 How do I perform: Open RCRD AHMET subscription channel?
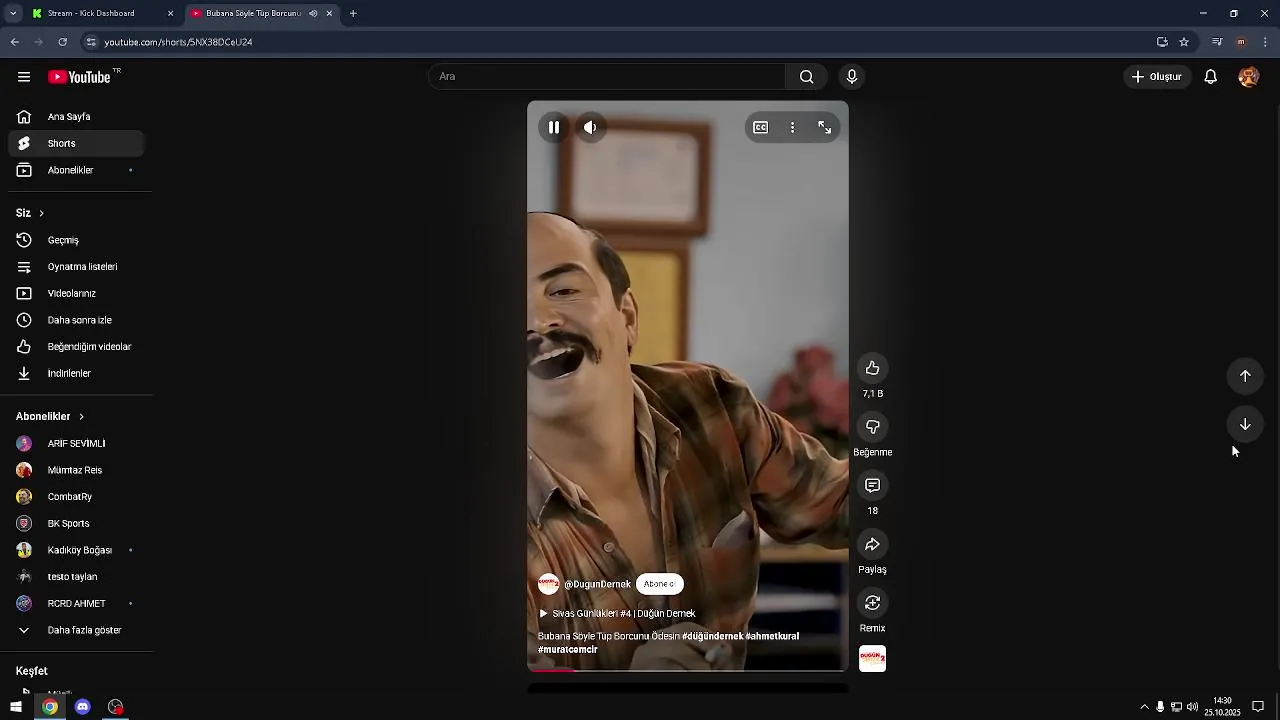(76, 604)
